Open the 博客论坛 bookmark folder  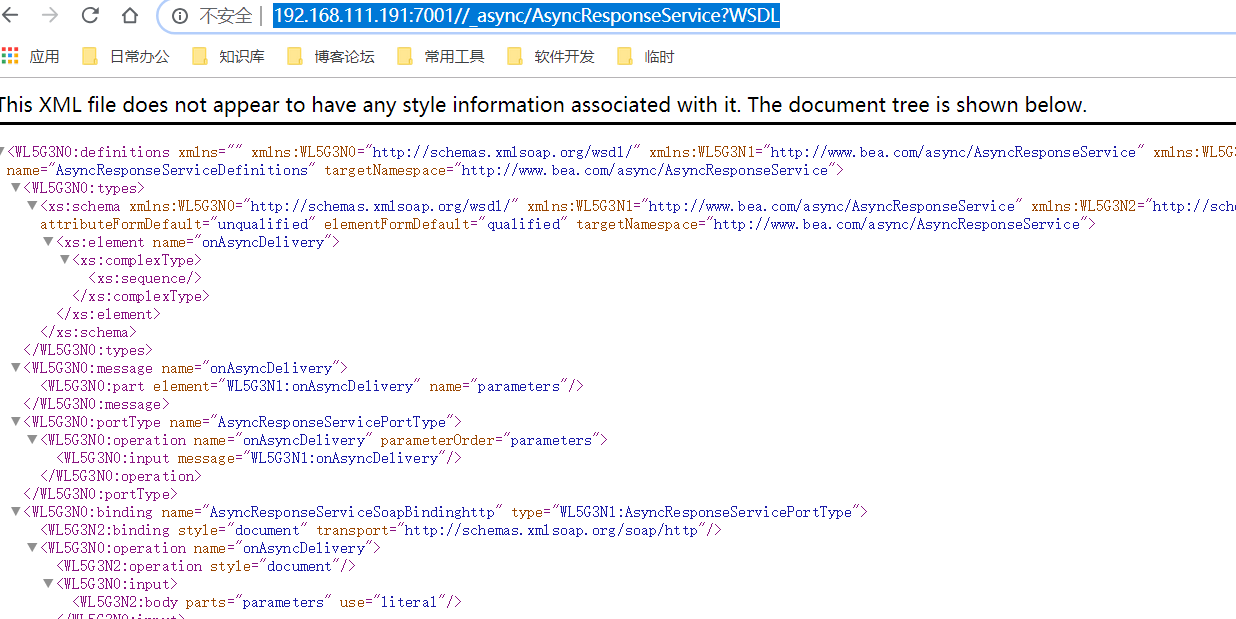coord(331,56)
